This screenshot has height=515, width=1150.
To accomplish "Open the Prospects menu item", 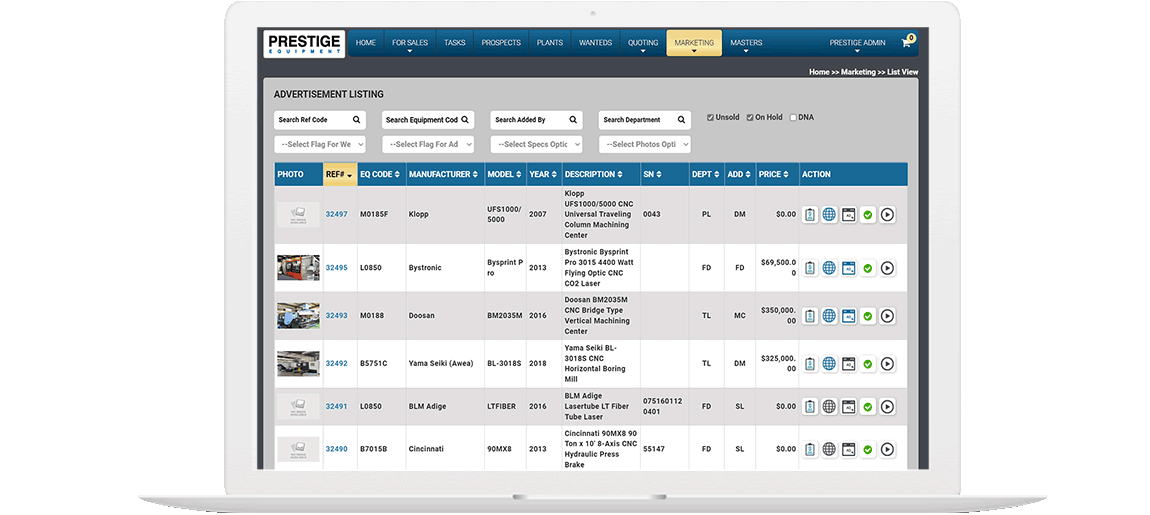I will (501, 43).
